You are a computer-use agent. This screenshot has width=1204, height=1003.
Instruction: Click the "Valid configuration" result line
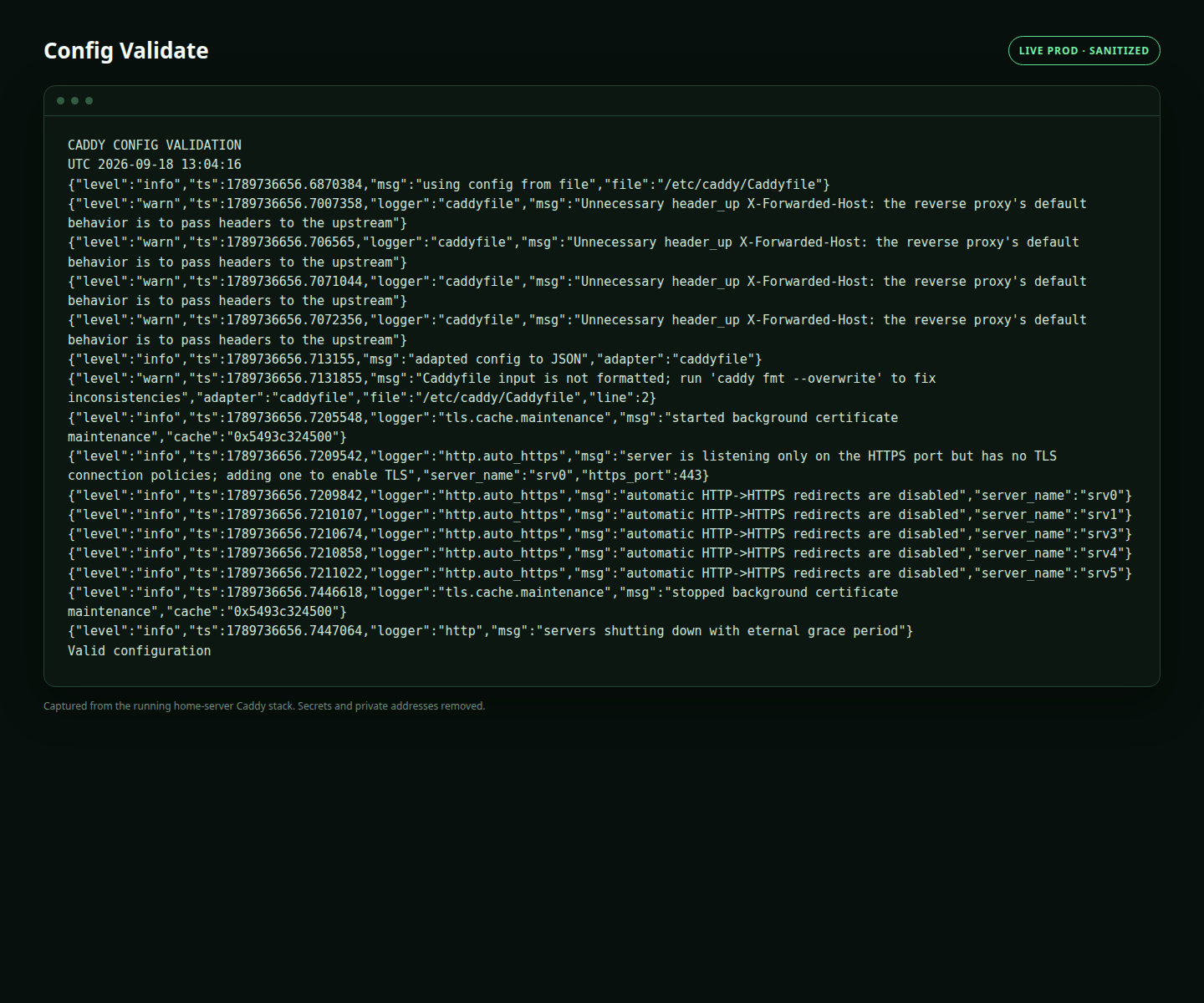140,650
